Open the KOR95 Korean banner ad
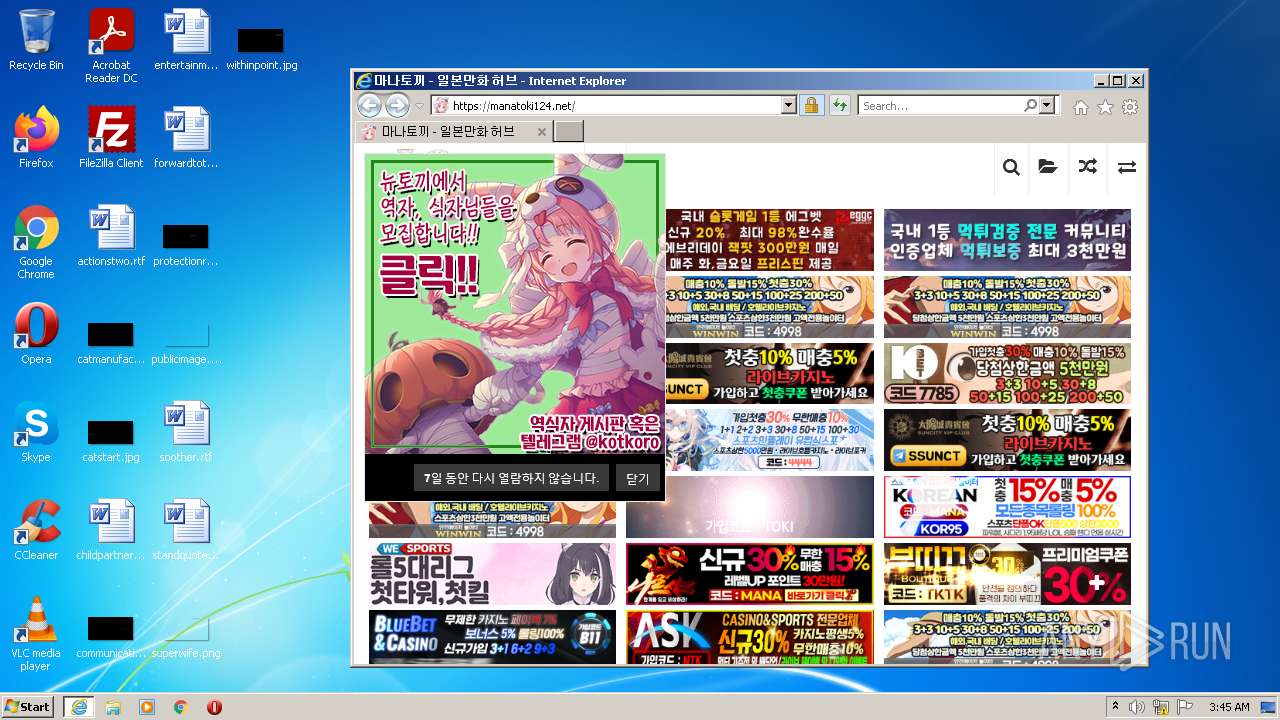The height and width of the screenshot is (720, 1280). tap(1007, 506)
